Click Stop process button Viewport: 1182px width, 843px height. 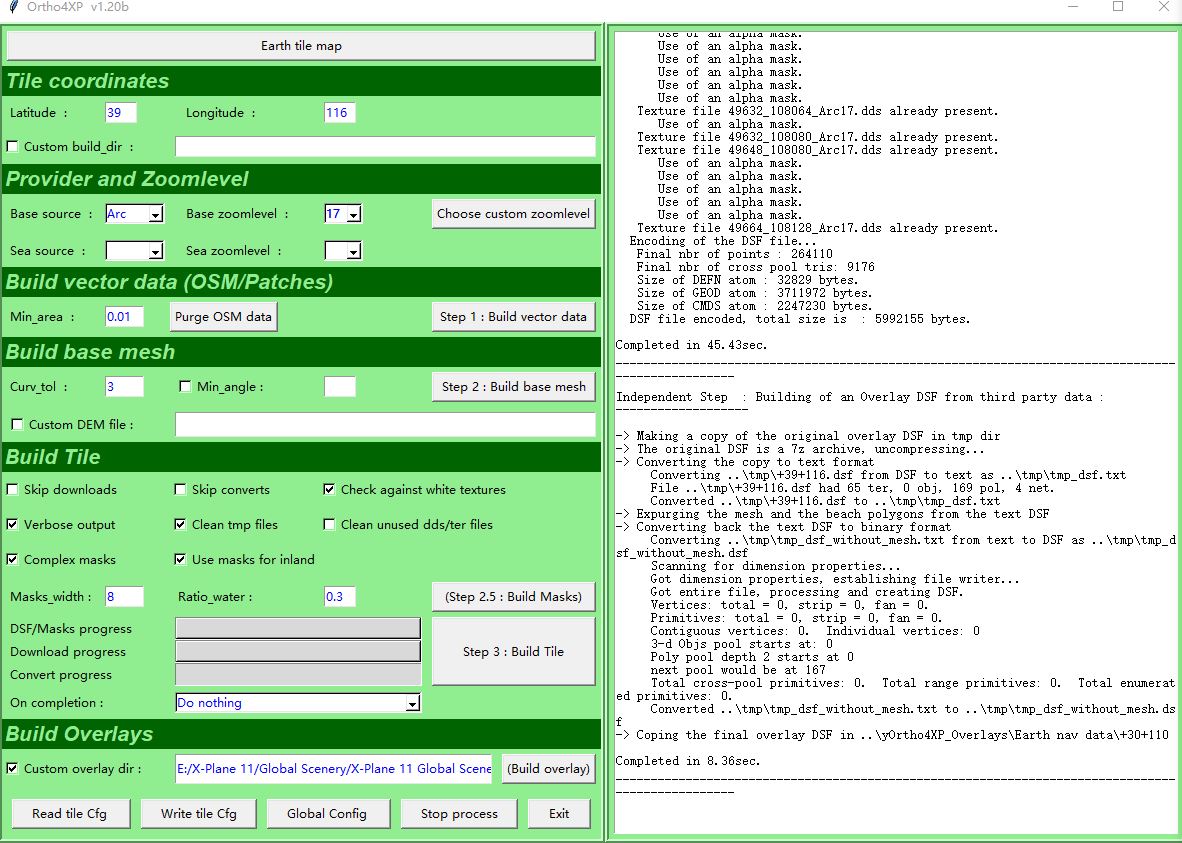point(459,814)
